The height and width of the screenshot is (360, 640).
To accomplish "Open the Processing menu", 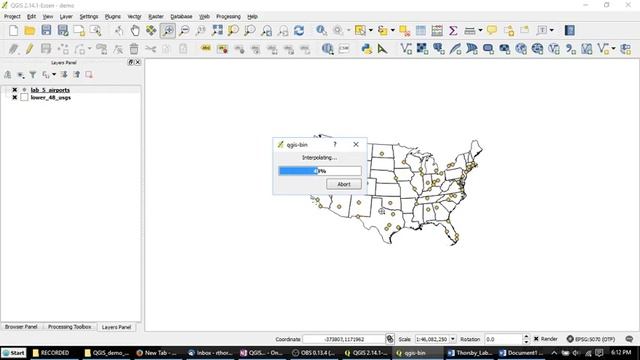I will 228,17.
